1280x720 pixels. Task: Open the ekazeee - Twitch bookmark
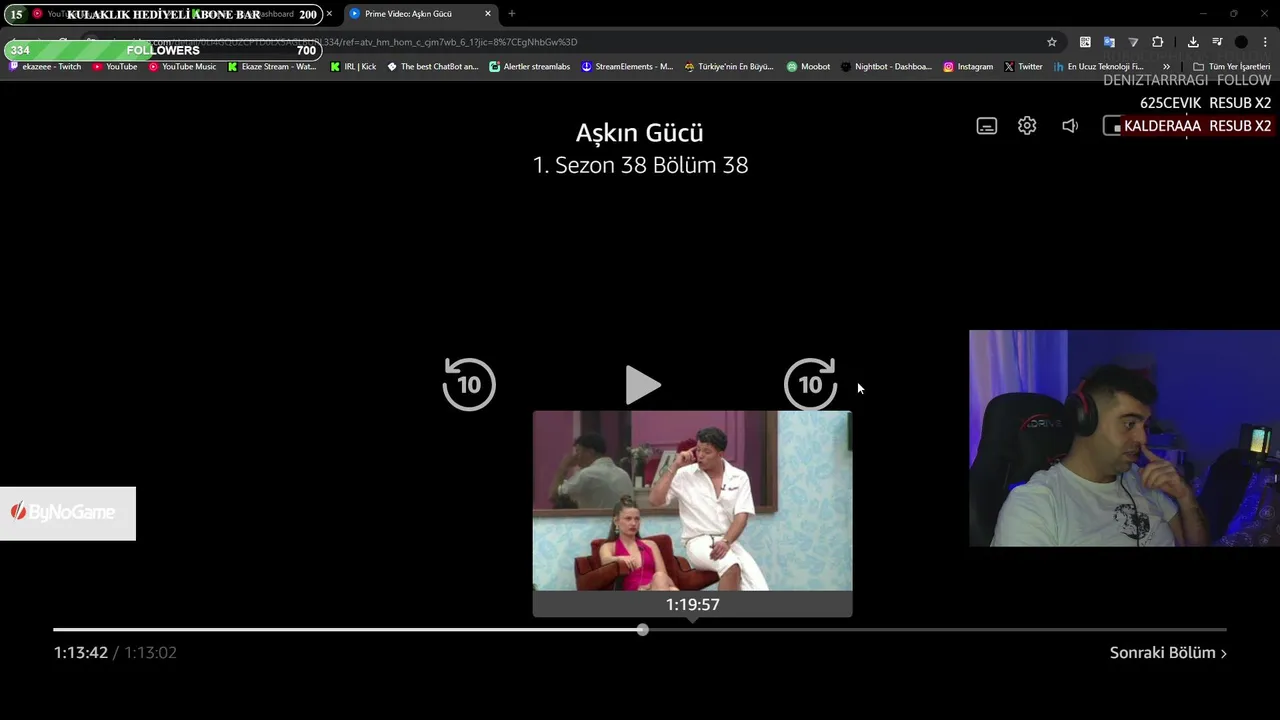[45, 67]
